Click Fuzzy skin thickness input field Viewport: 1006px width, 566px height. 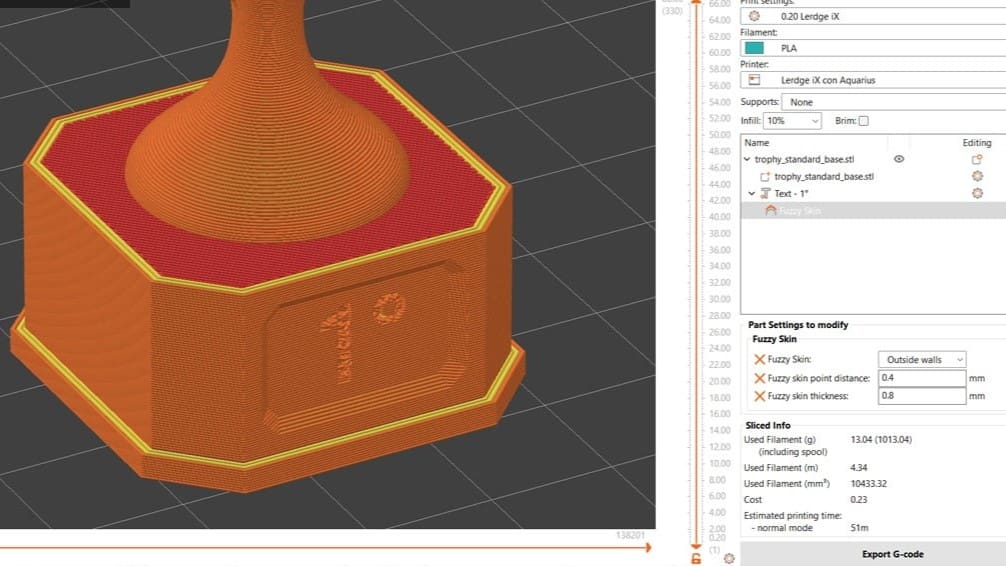click(921, 396)
